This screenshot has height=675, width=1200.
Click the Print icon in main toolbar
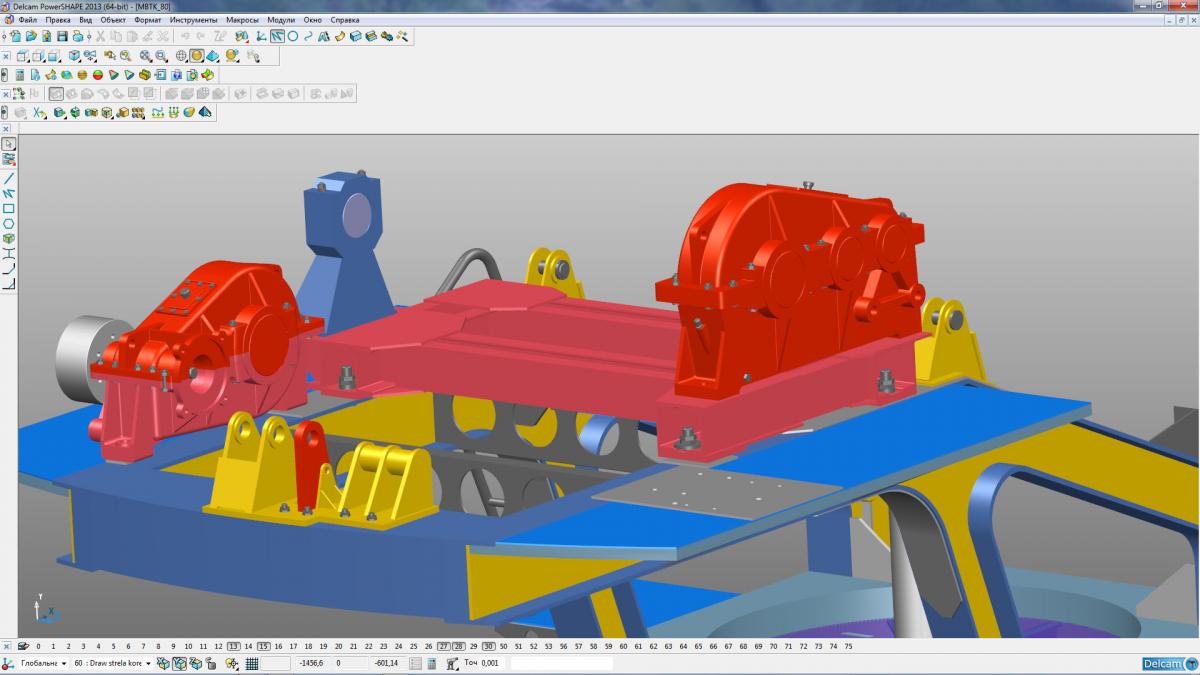(78, 35)
